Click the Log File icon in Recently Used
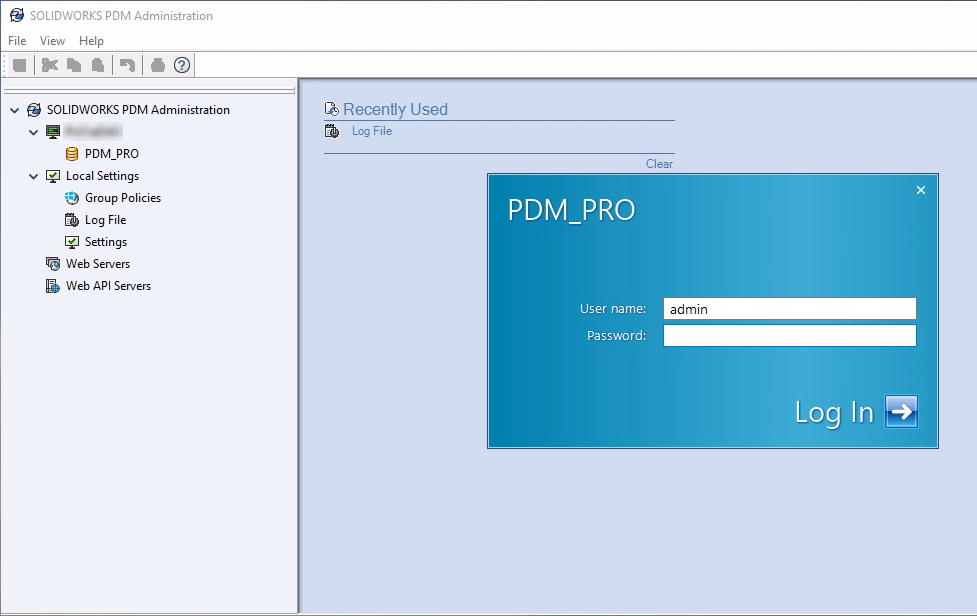 pos(331,131)
